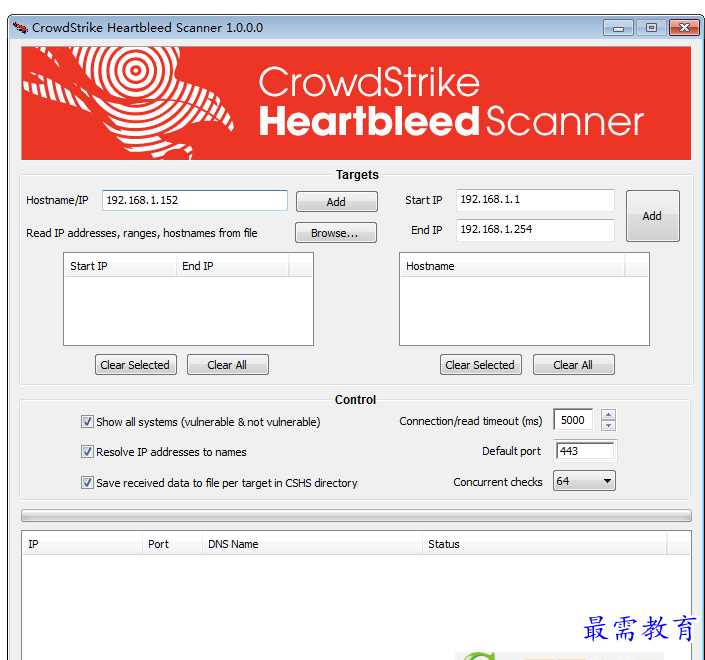Sort results by Port column header
The width and height of the screenshot is (705, 660).
point(173,544)
